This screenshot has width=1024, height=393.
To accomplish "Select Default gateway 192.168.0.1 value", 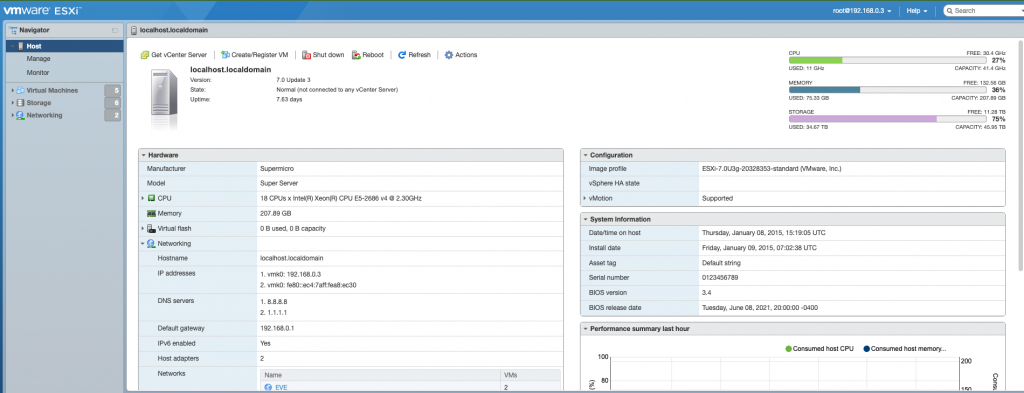I will click(x=277, y=328).
